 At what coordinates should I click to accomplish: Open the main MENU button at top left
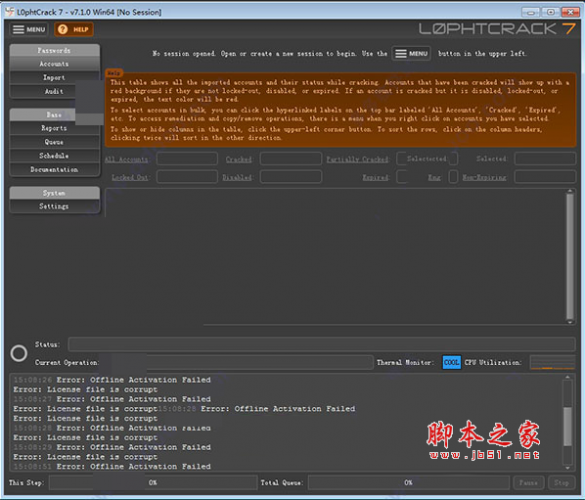click(29, 29)
